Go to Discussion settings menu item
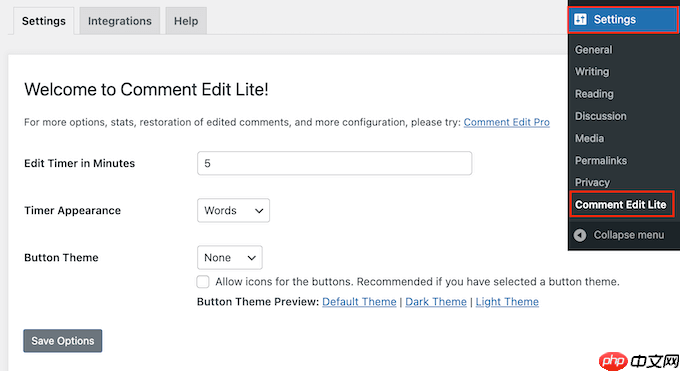This screenshot has width=680, height=371. point(601,116)
